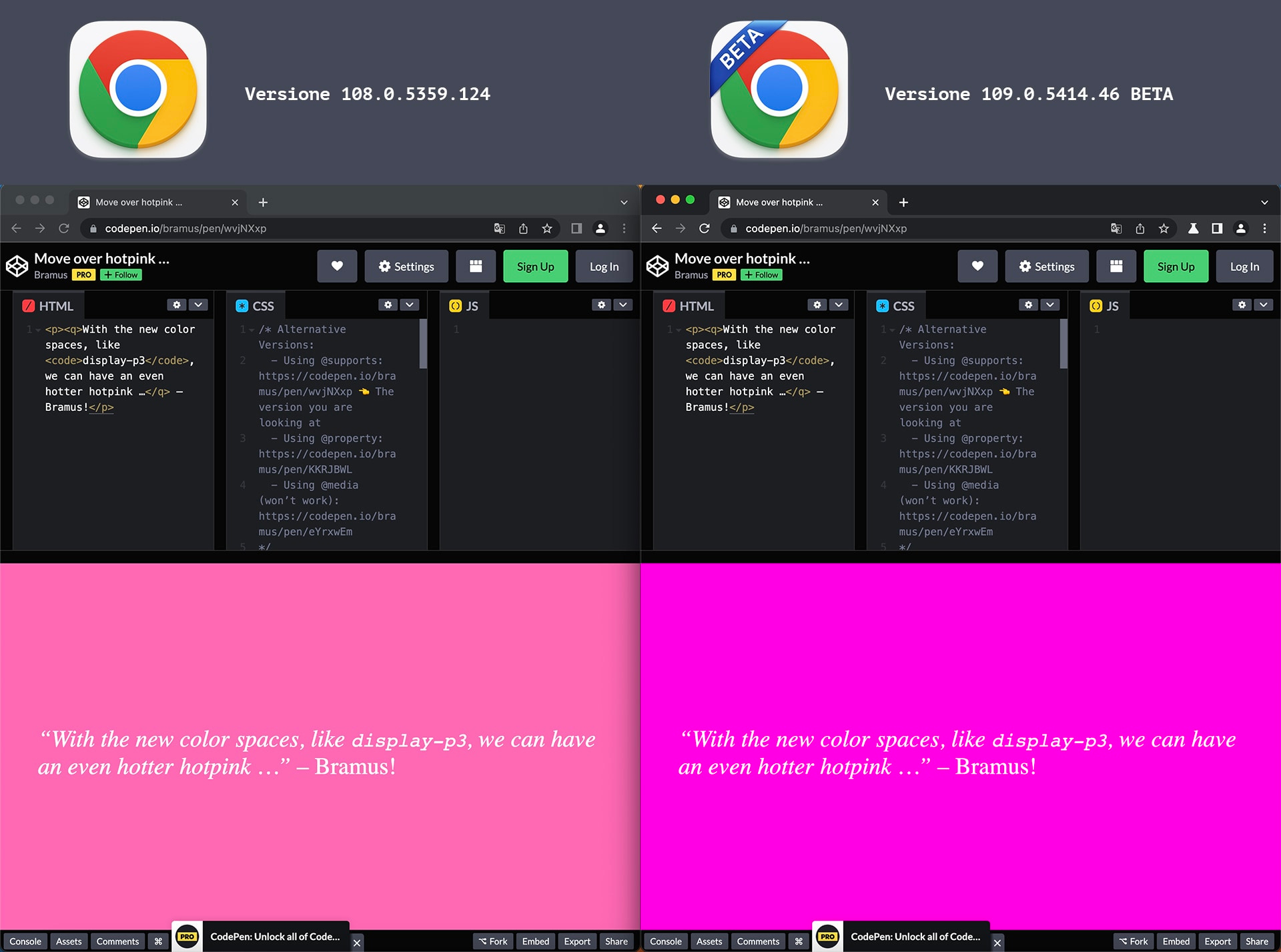Open three-dot menu in right Chrome Beta

[1264, 228]
